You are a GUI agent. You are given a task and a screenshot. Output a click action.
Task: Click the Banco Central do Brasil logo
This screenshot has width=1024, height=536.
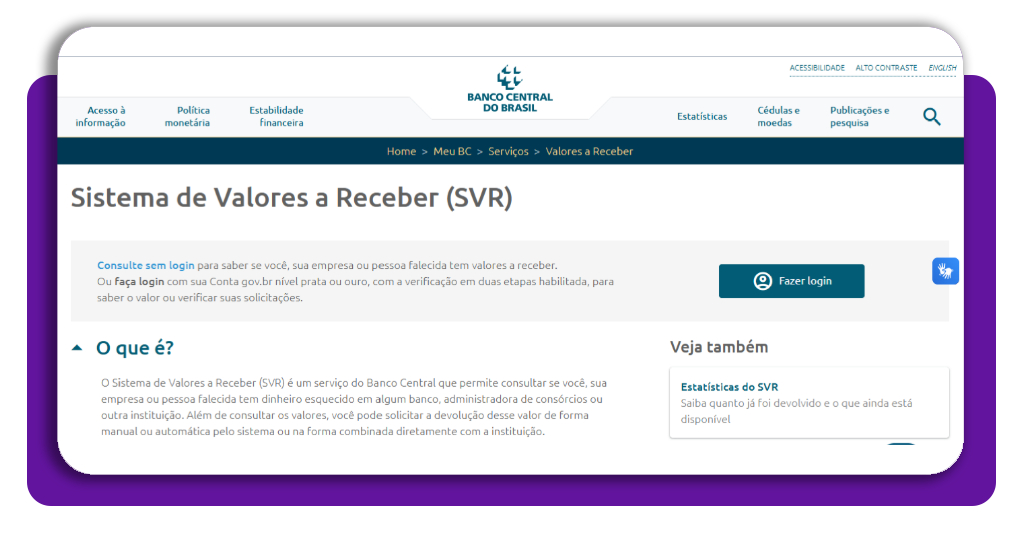click(509, 89)
